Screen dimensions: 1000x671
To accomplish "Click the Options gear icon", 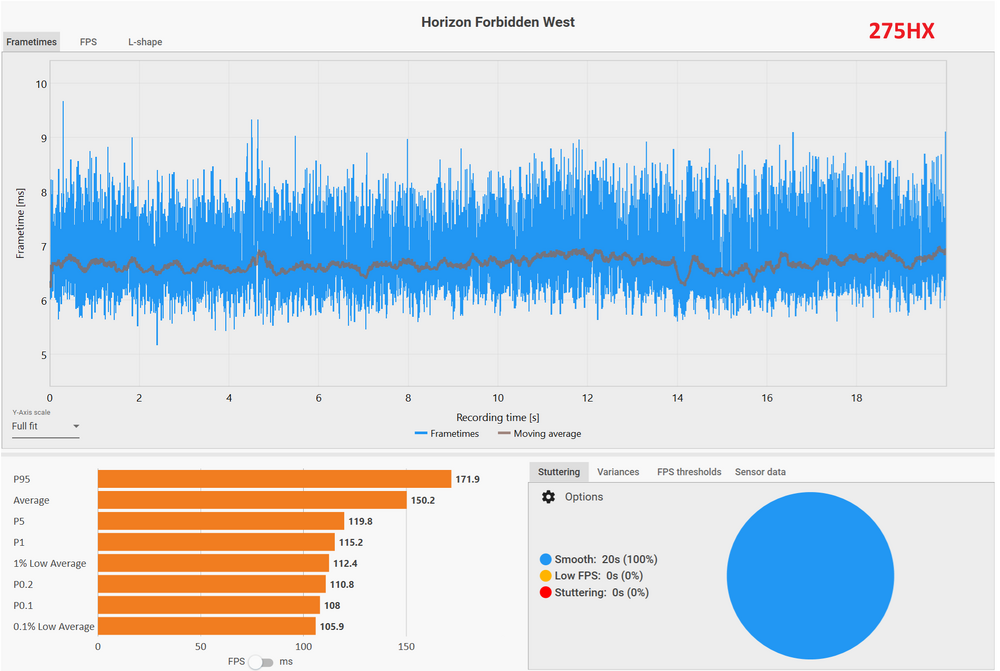I will (x=548, y=497).
